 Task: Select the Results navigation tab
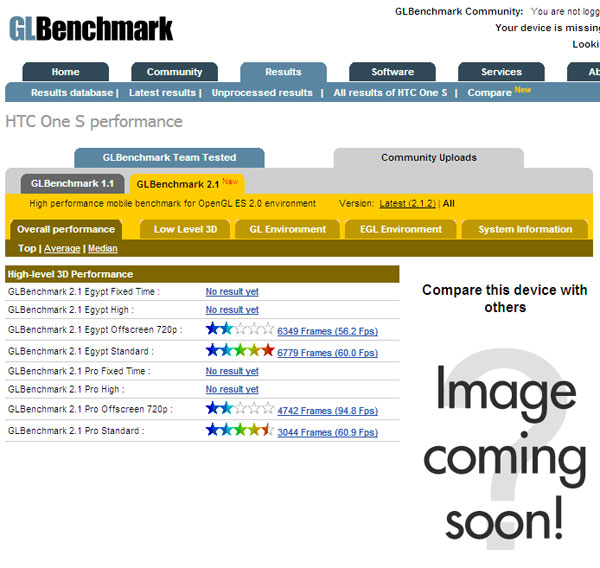click(283, 72)
